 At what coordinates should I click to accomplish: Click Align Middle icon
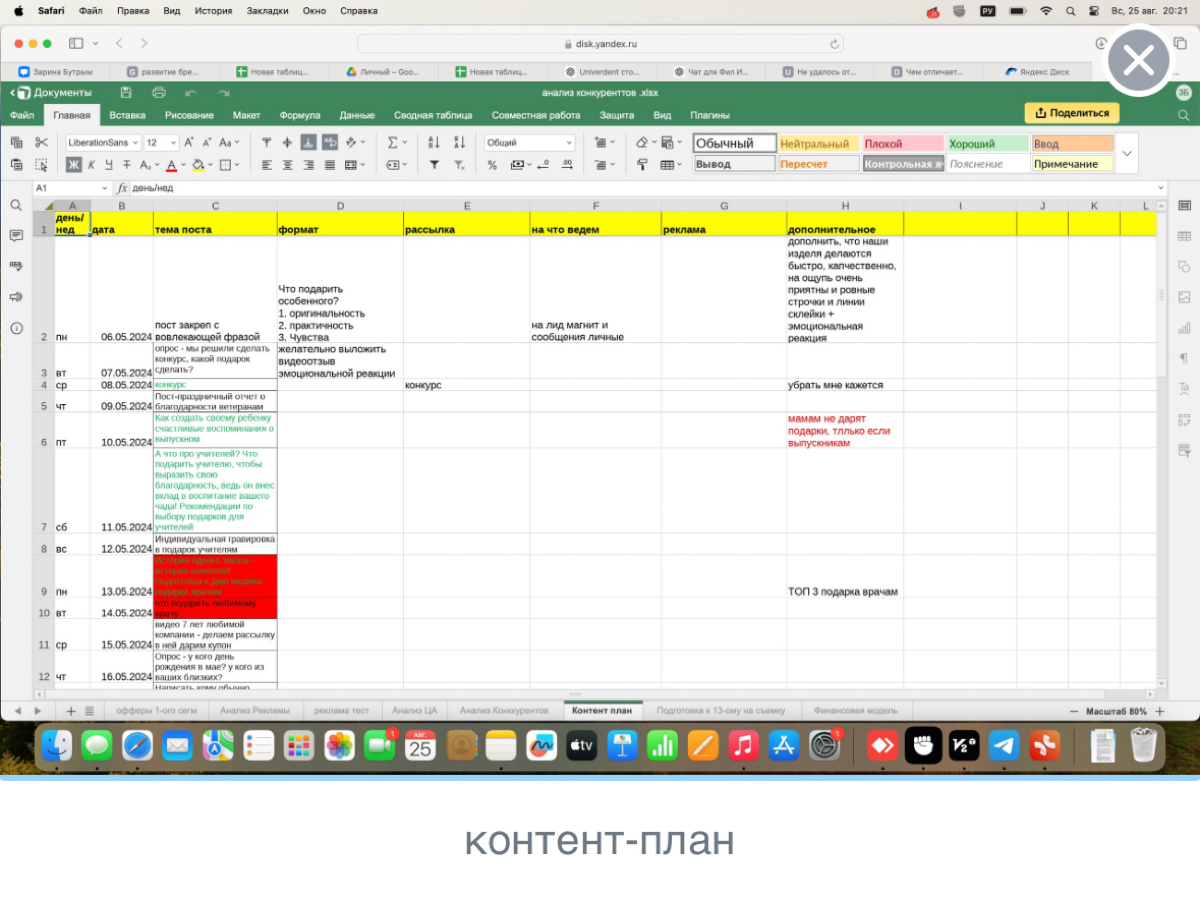(x=288, y=142)
